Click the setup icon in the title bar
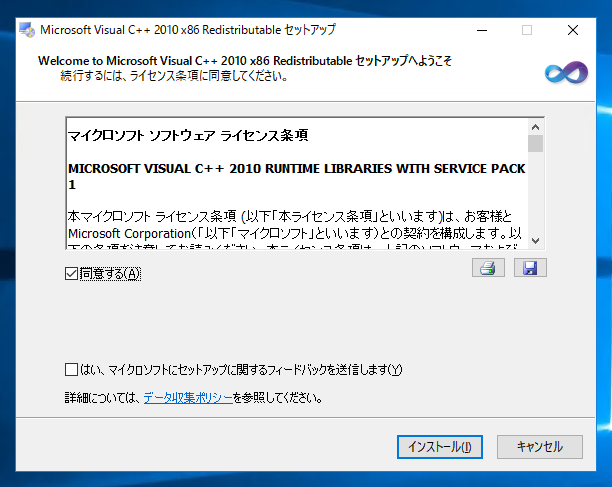612x487 pixels. click(x=27, y=30)
